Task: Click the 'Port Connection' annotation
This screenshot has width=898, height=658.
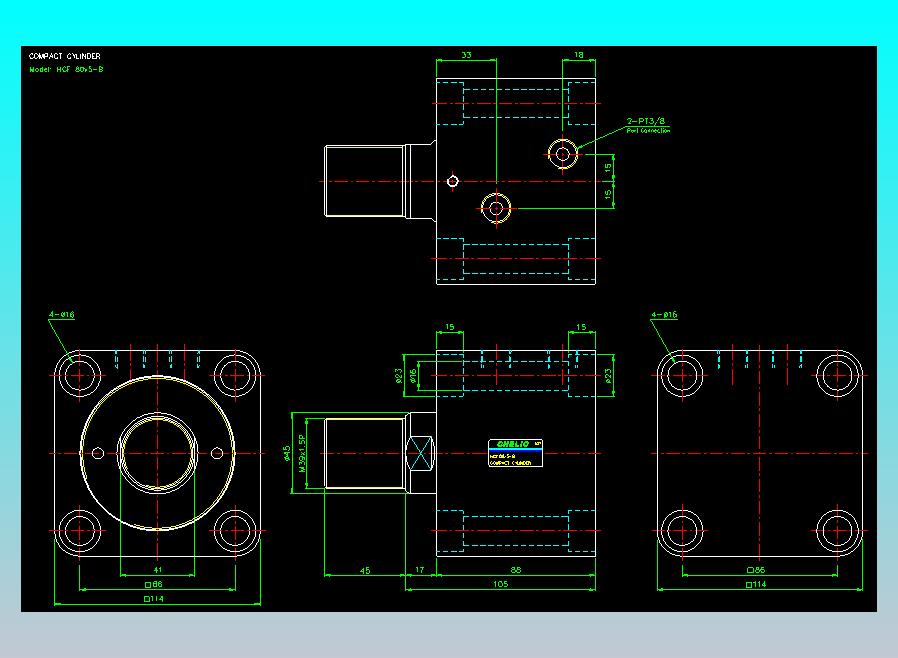Action: pyautogui.click(x=648, y=131)
